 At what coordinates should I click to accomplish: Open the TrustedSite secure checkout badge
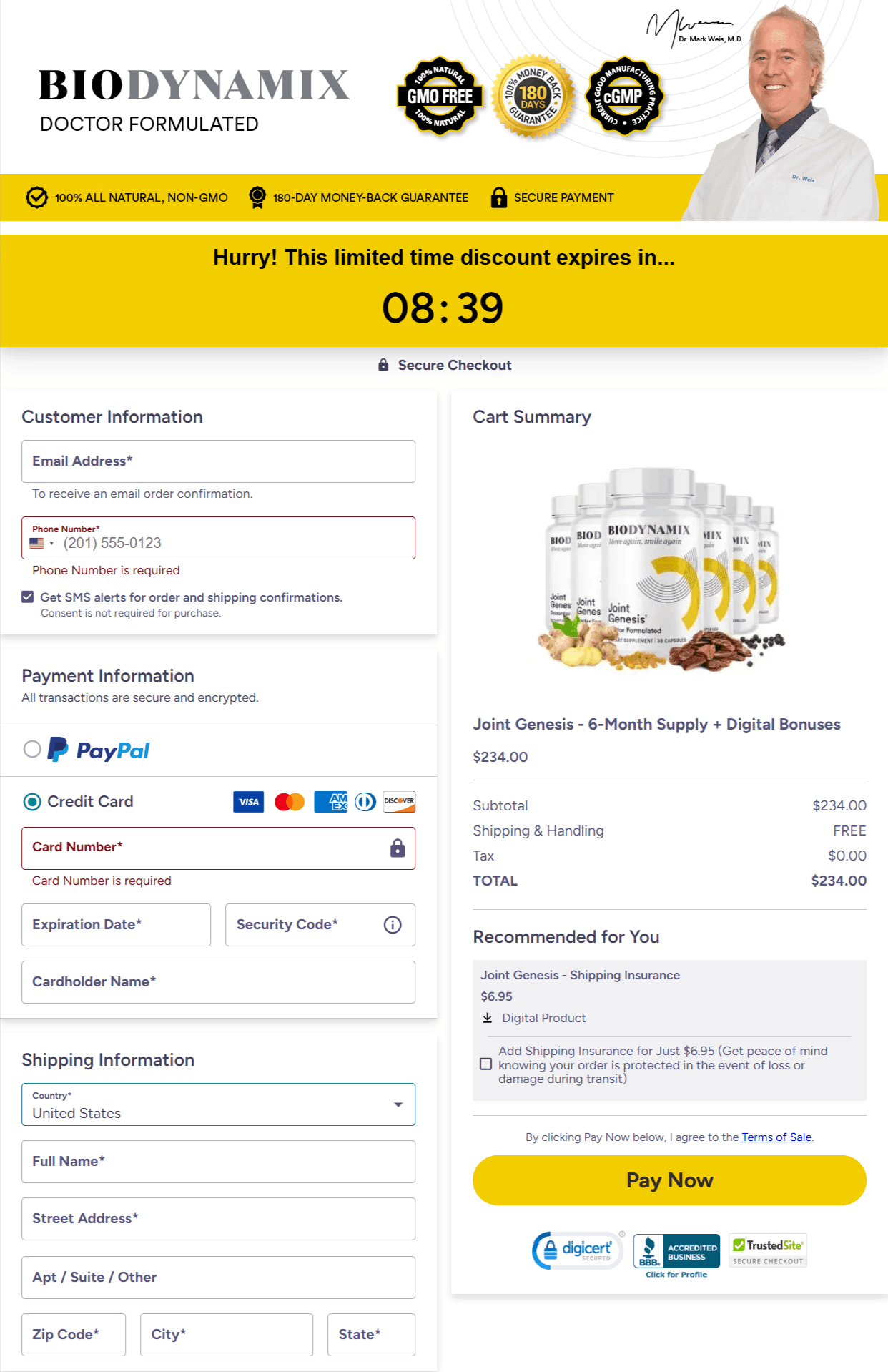pyautogui.click(x=767, y=1250)
